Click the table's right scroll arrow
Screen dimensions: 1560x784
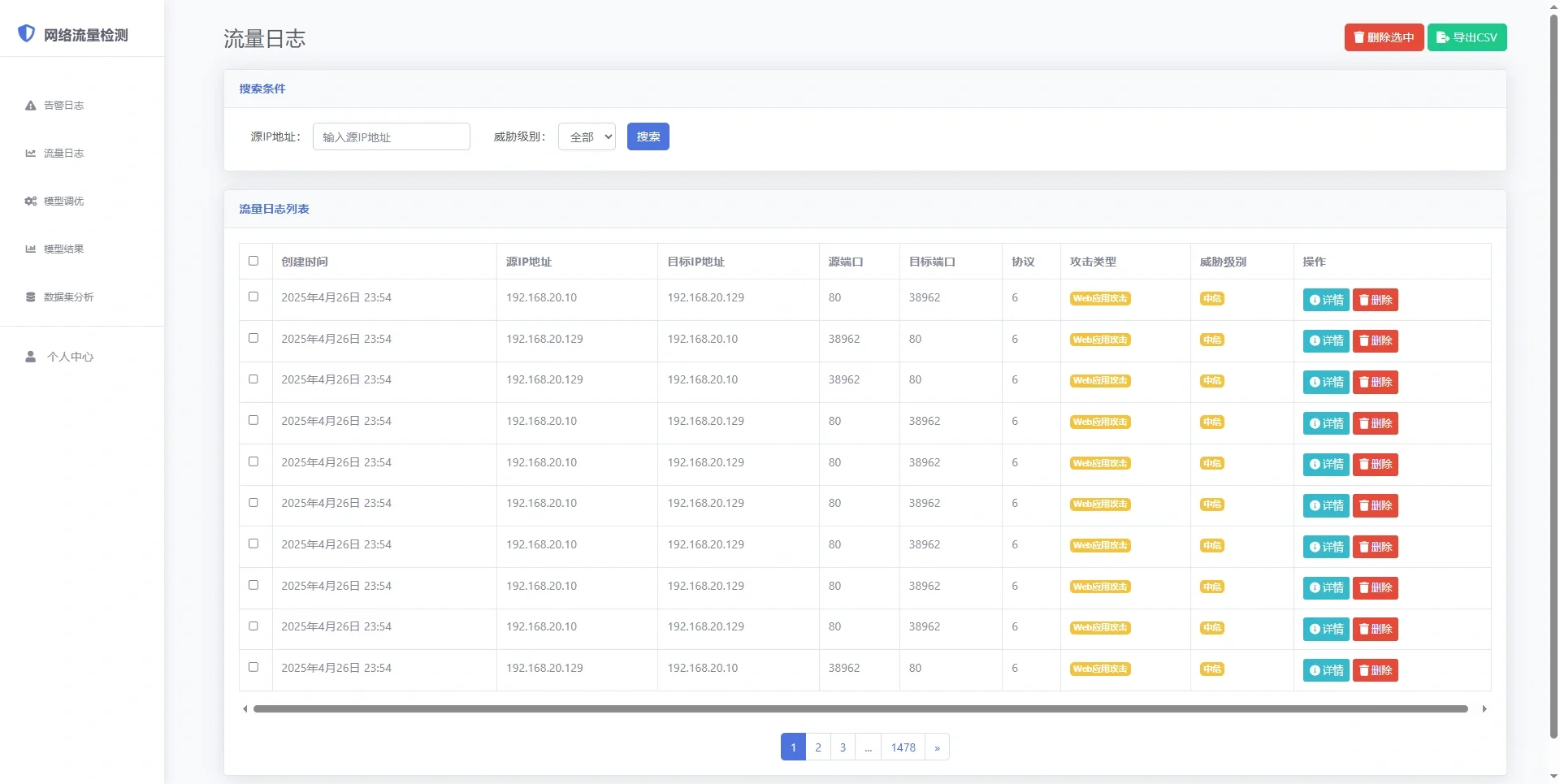pyautogui.click(x=1484, y=709)
